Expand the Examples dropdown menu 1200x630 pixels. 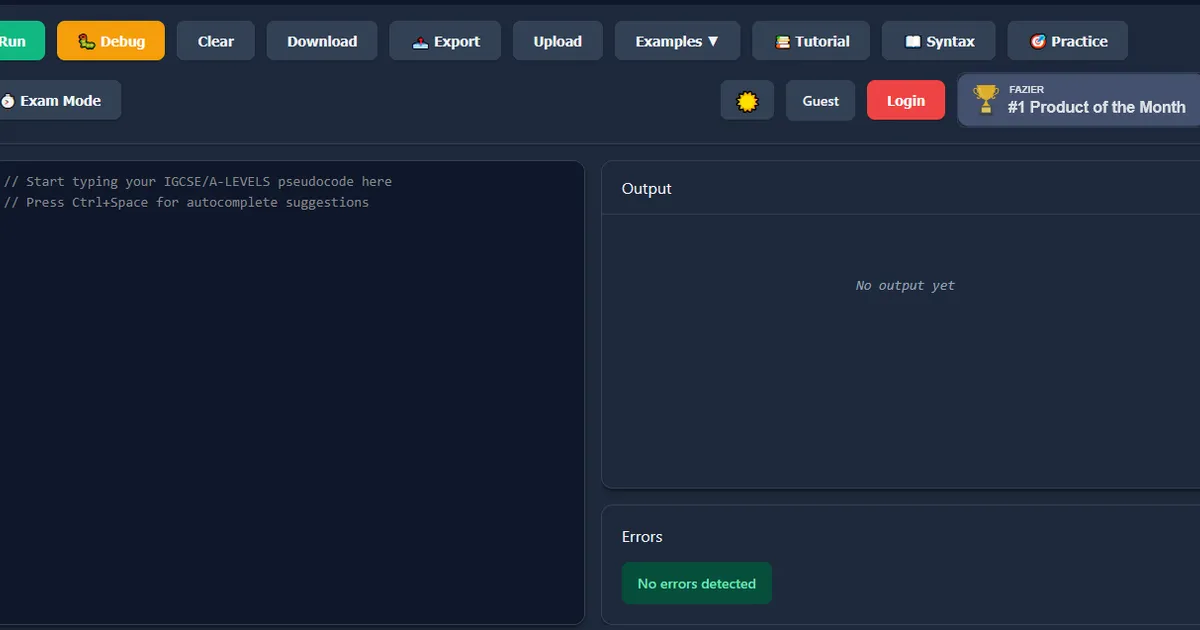coord(677,41)
